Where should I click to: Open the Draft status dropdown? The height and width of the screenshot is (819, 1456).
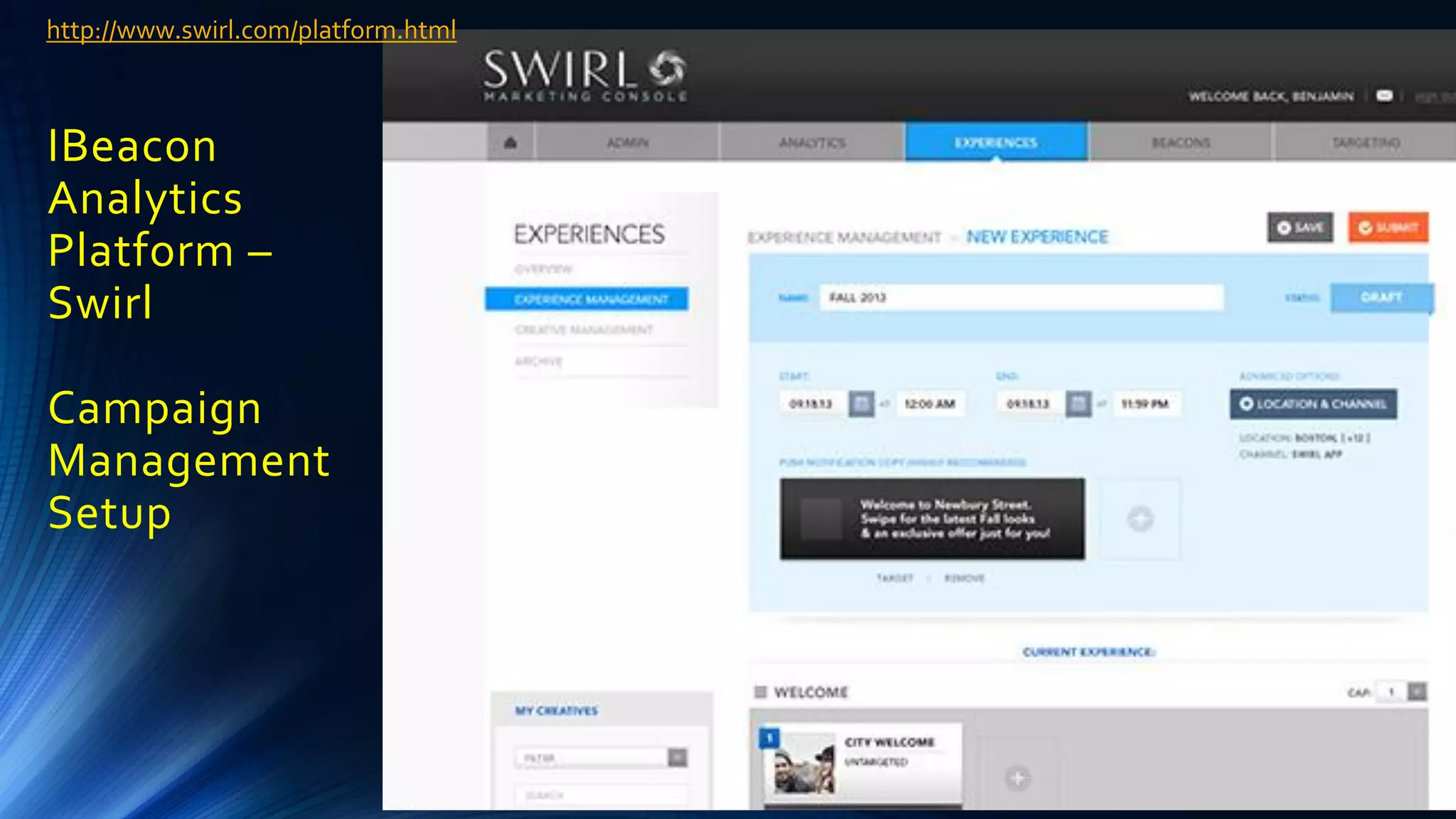tap(1381, 297)
